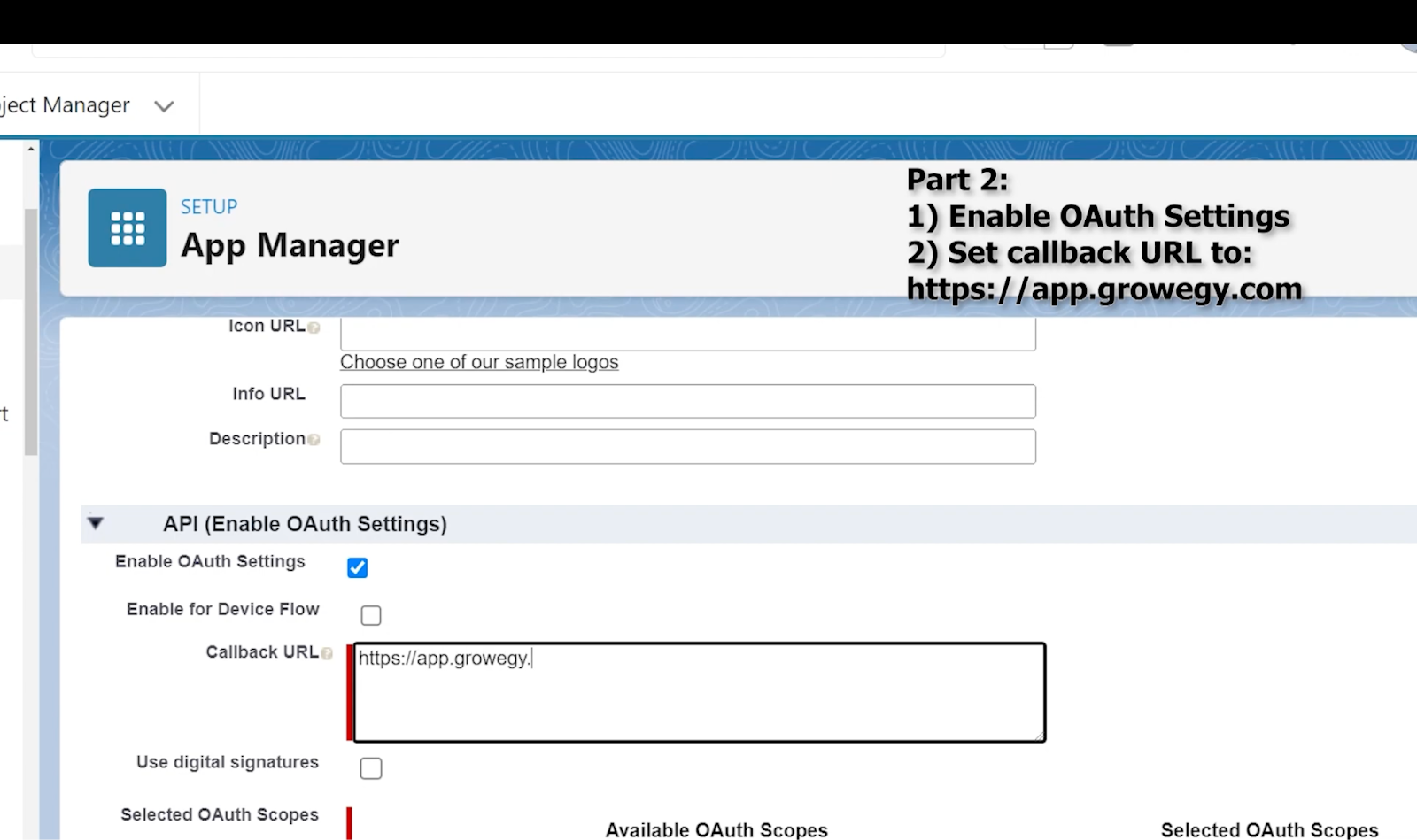Collapse API (Enable OAuth Settings) section
The image size is (1417, 840).
click(x=96, y=523)
